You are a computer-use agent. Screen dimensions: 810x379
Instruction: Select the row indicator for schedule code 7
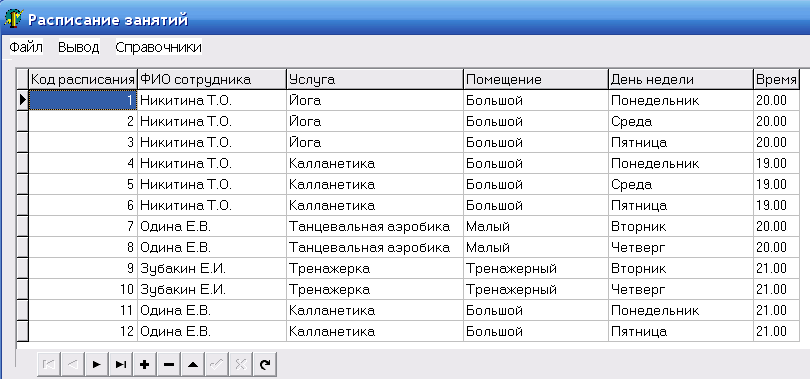click(22, 226)
